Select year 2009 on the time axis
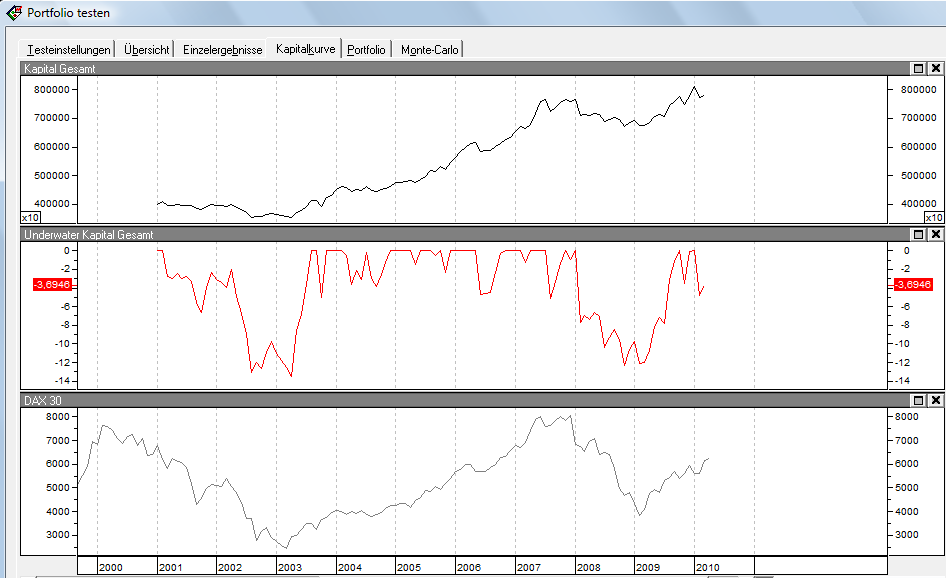This screenshot has width=946, height=578. pyautogui.click(x=648, y=567)
